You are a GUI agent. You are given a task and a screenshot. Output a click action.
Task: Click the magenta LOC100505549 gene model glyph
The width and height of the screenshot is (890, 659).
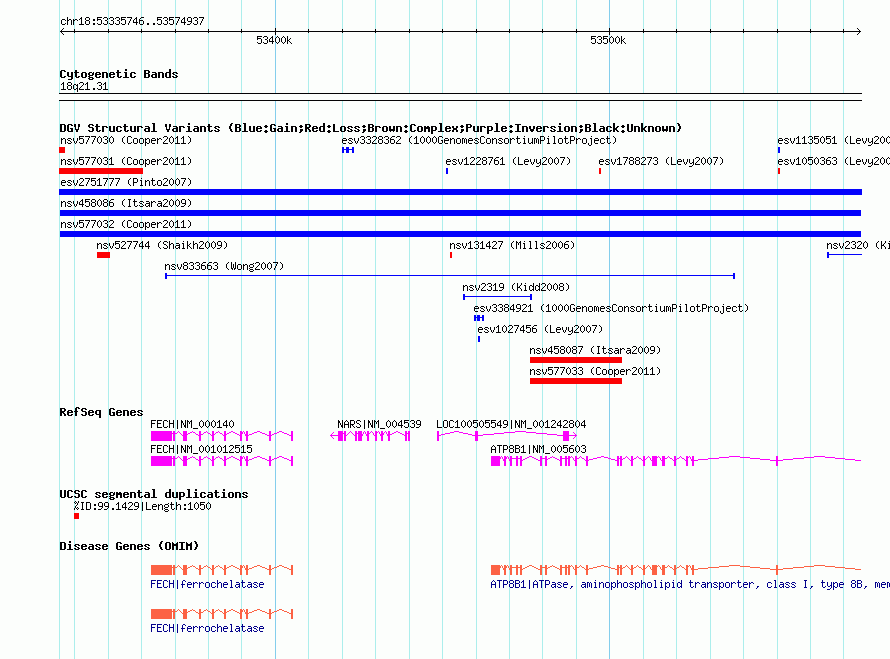click(507, 436)
